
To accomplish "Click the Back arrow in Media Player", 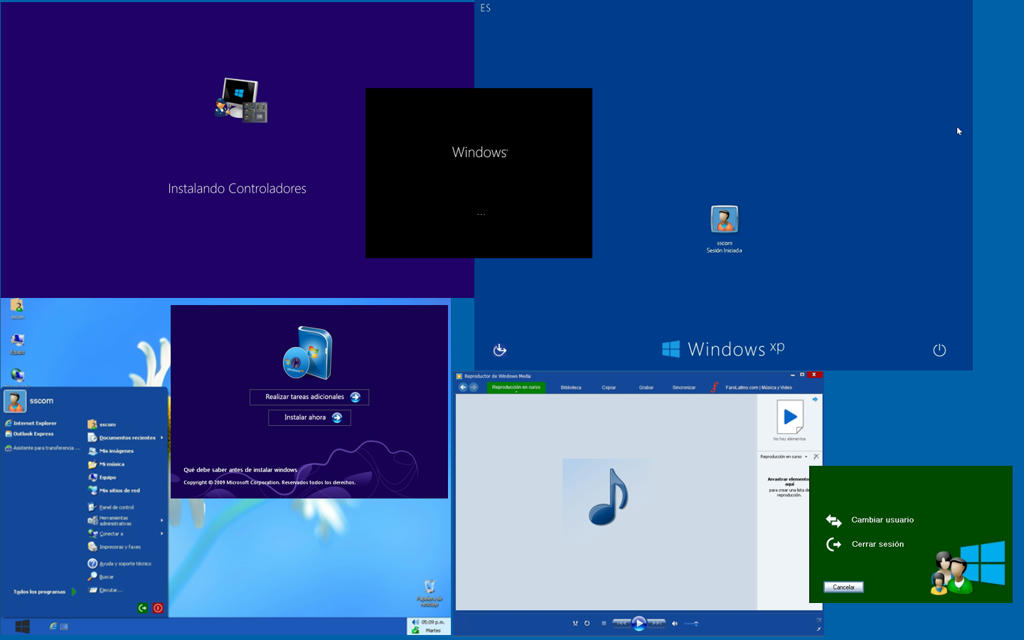I will pos(463,387).
